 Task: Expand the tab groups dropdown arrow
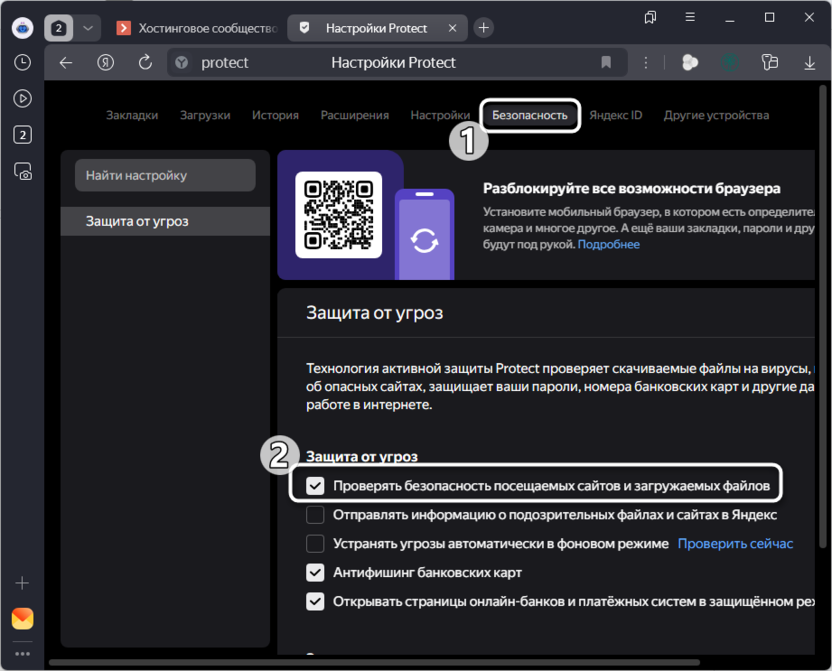(88, 28)
